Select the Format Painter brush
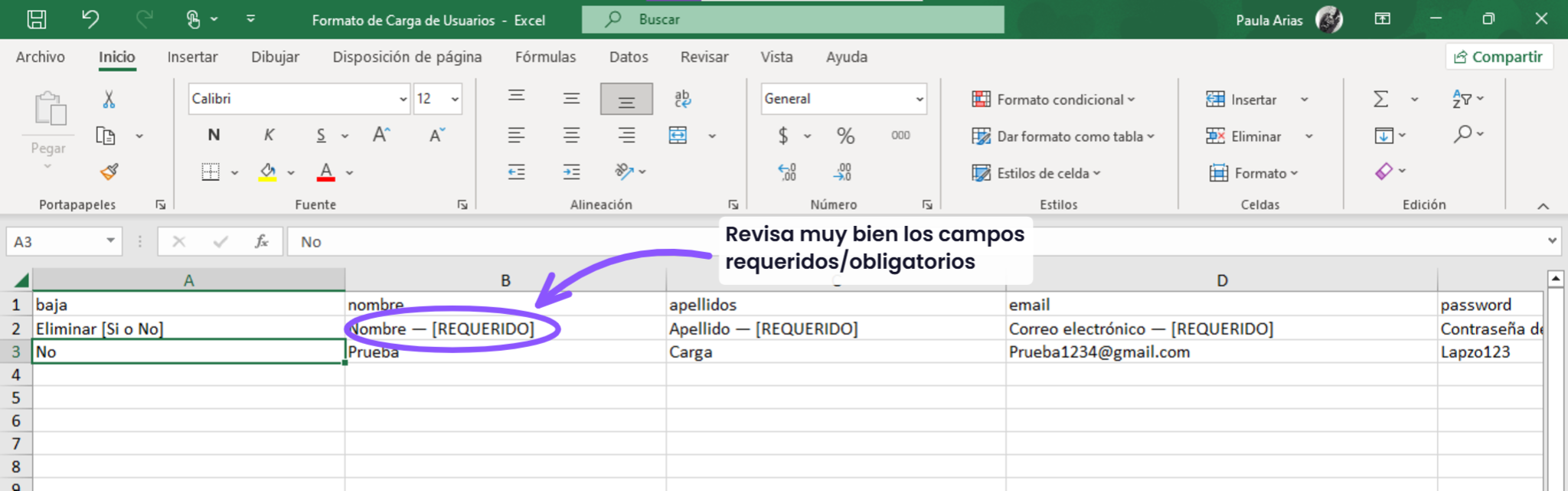The image size is (1568, 491). click(109, 172)
